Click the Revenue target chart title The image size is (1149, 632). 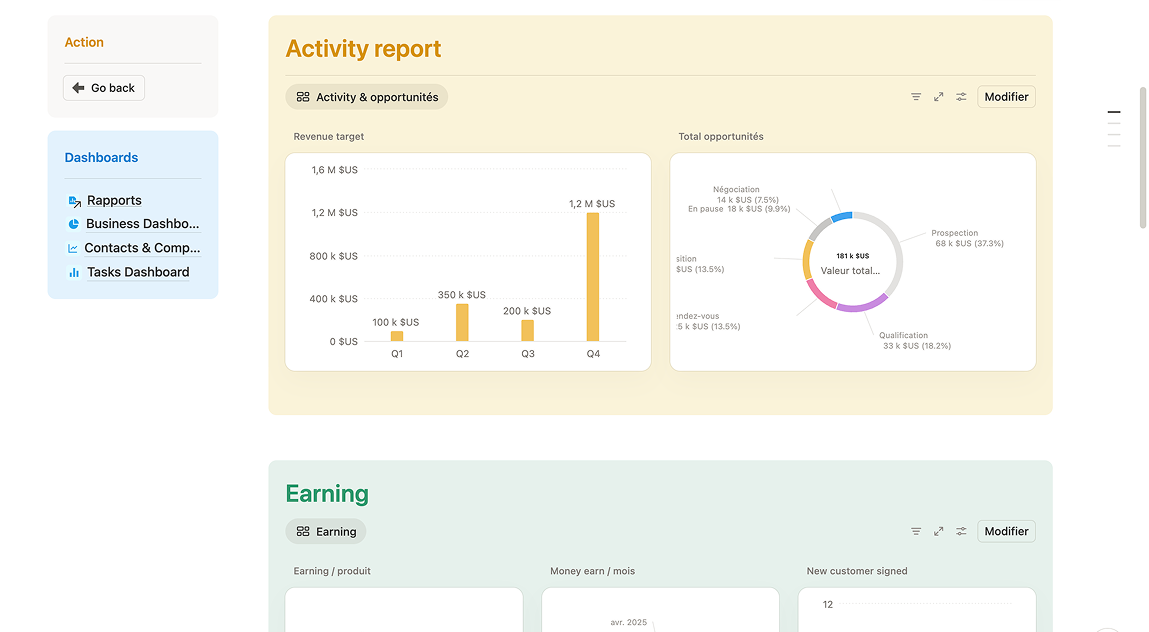point(328,136)
